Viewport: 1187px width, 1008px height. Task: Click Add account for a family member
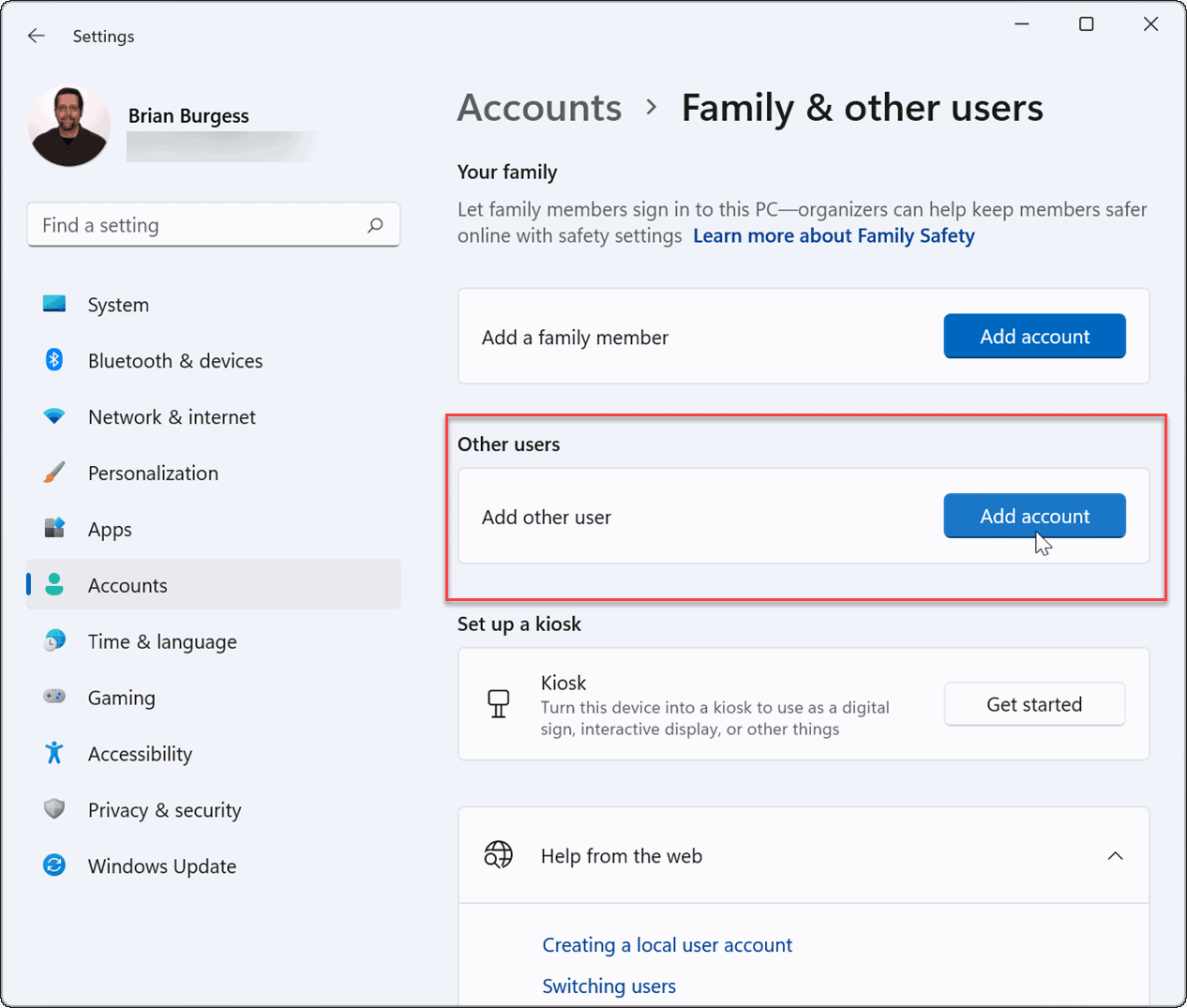click(1034, 336)
